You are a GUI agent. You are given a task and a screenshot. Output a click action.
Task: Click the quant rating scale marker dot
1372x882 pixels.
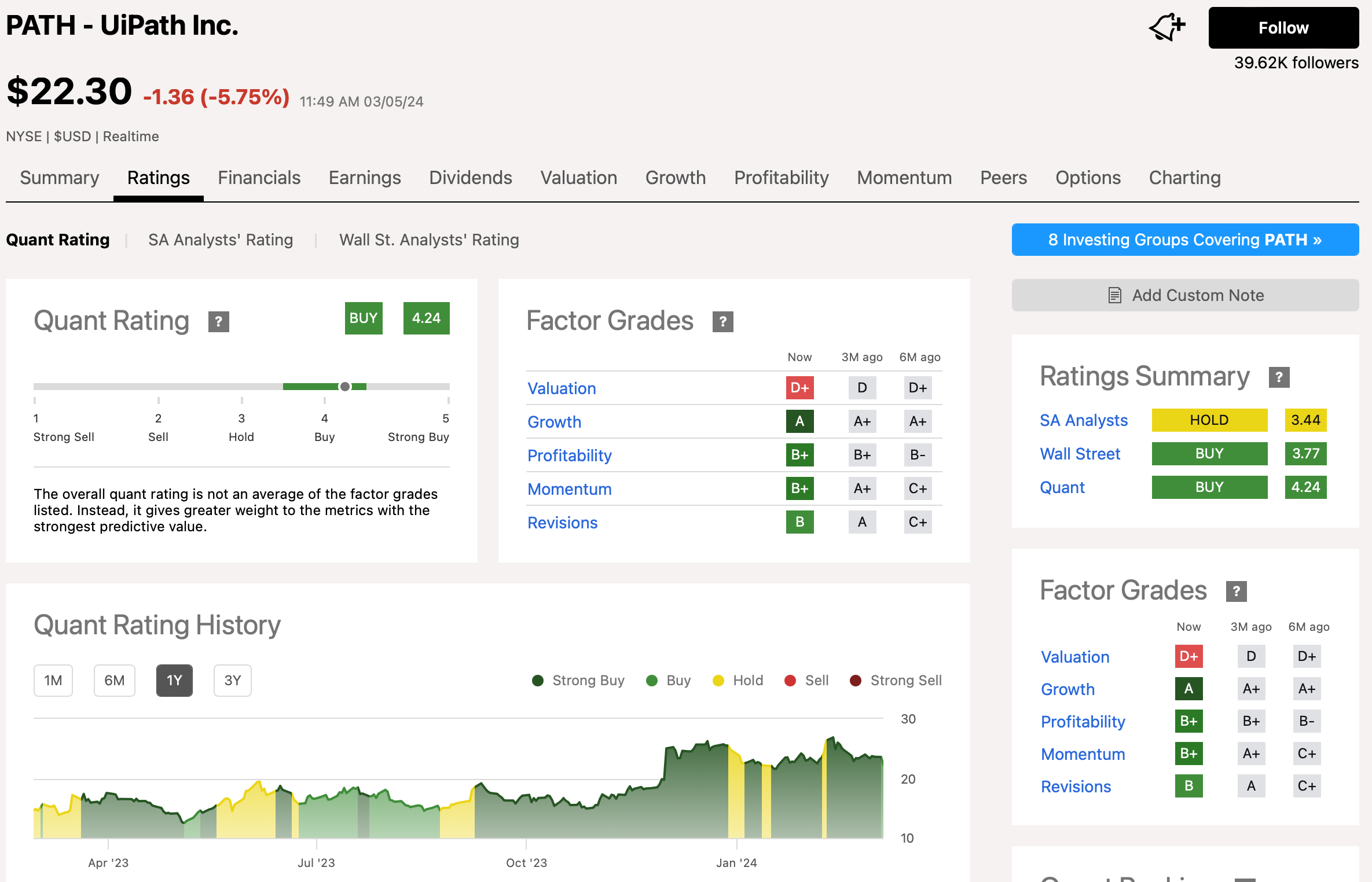pos(345,387)
